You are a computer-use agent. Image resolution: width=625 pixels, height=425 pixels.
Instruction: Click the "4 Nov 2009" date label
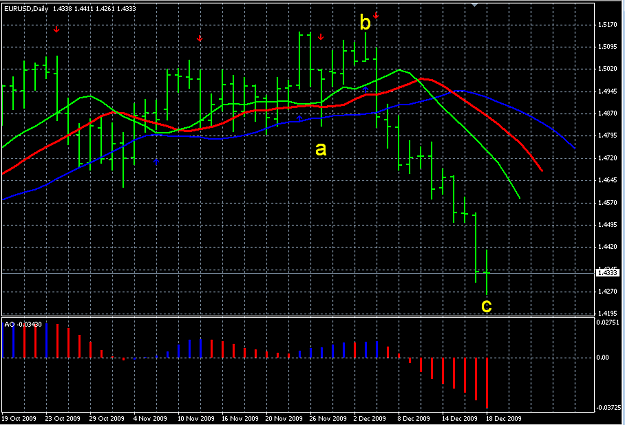[150, 419]
